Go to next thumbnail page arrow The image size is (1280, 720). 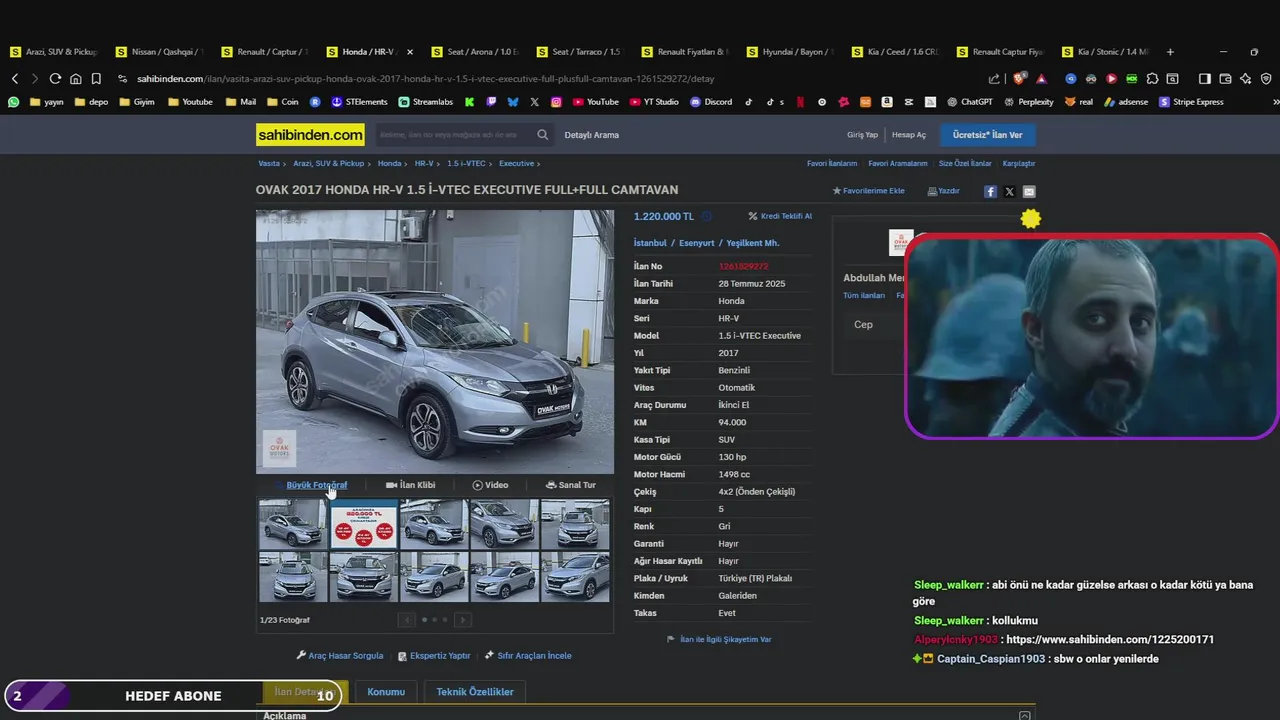point(462,620)
